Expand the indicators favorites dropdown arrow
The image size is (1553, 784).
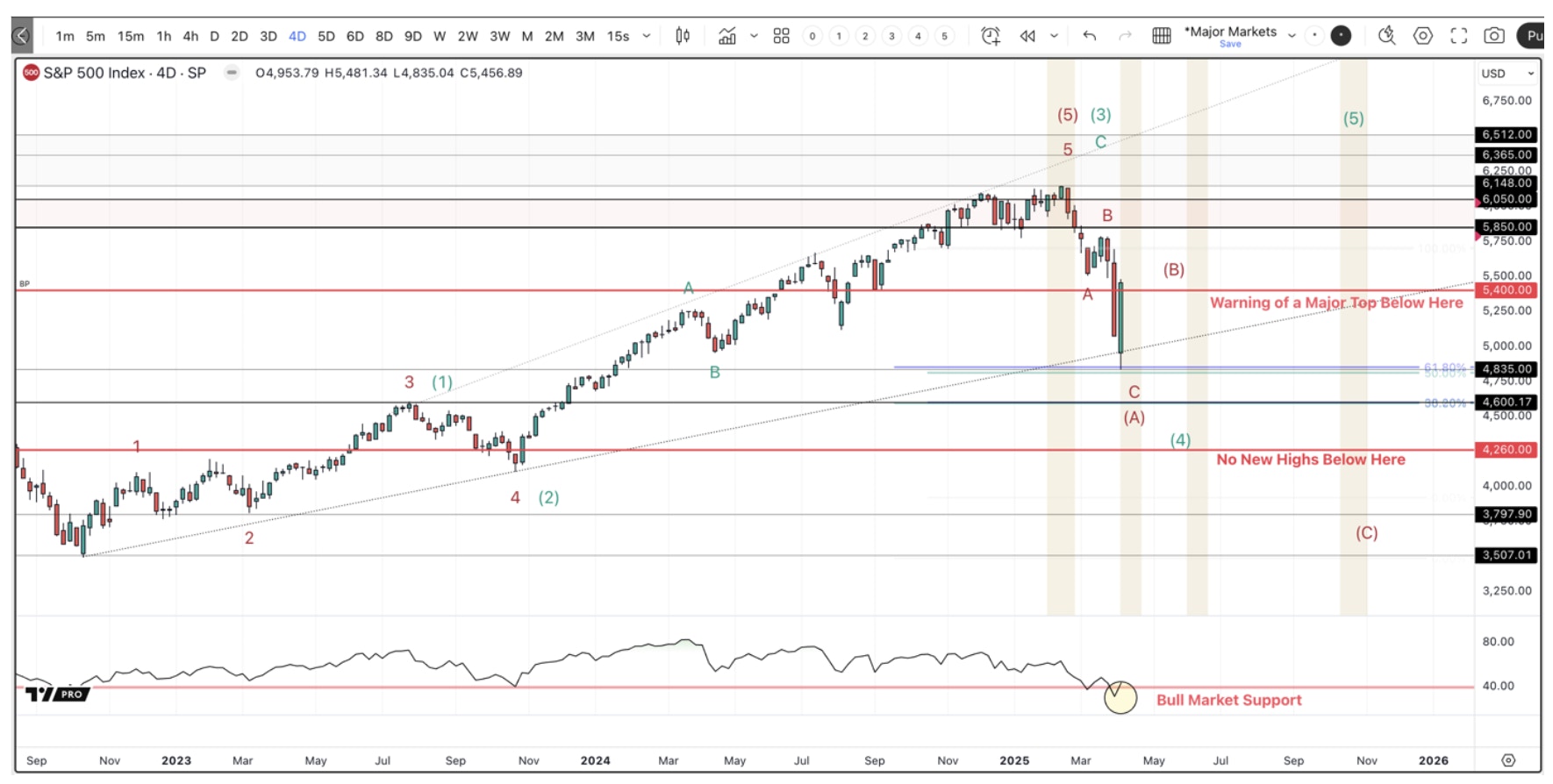[x=754, y=36]
